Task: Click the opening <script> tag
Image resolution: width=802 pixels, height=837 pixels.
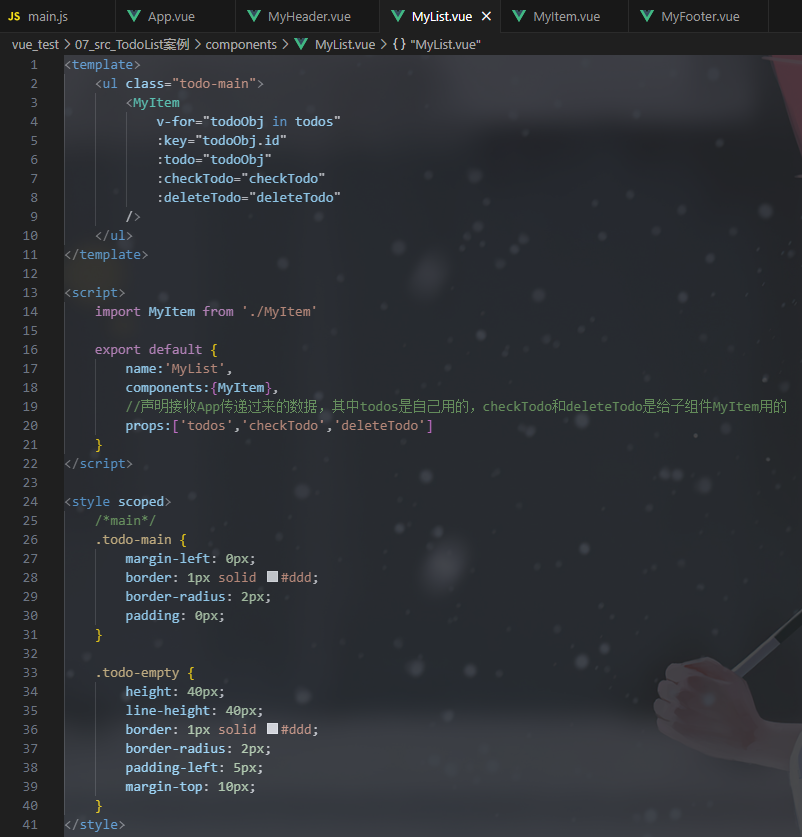Action: point(95,293)
